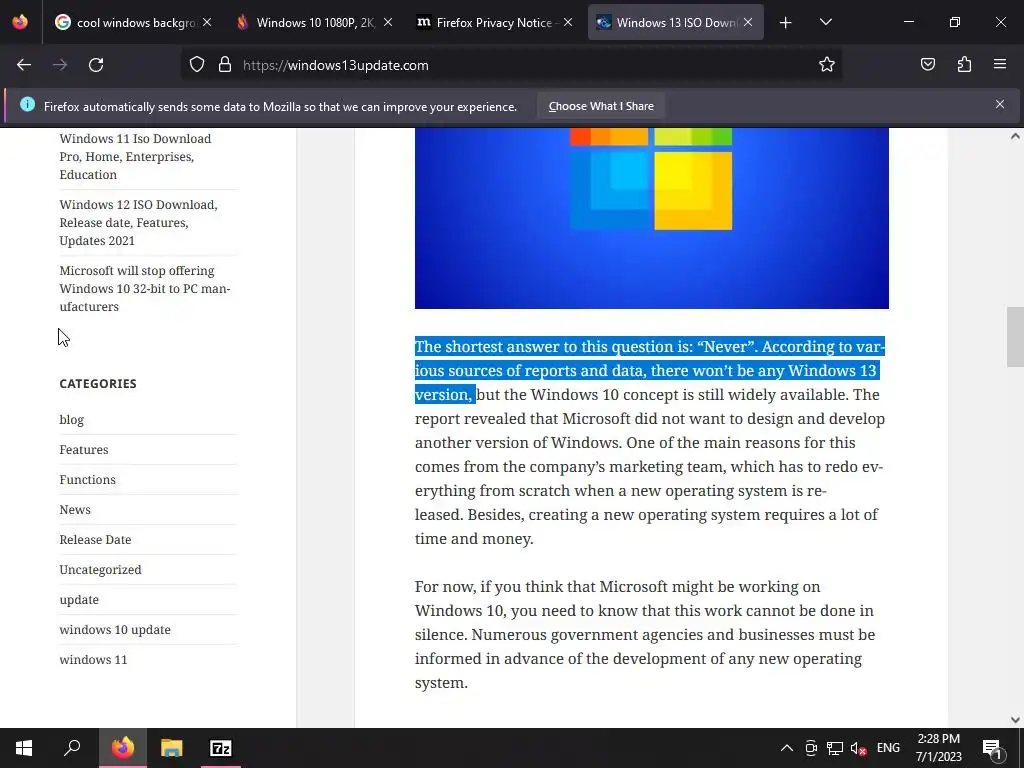The width and height of the screenshot is (1024, 768).
Task: Open the News category
Action: [x=75, y=509]
